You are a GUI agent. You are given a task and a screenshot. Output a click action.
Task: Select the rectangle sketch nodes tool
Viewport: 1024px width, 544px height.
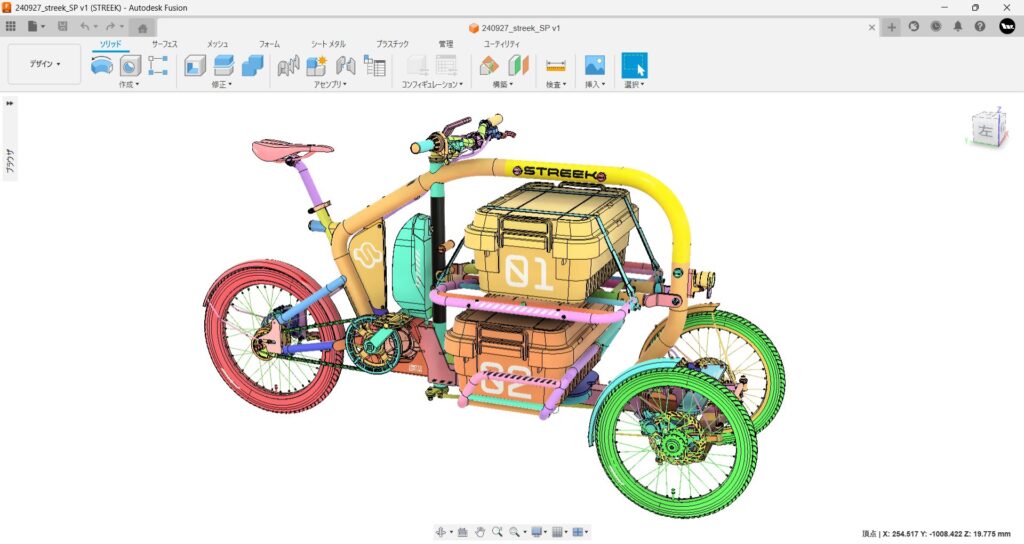pyautogui.click(x=158, y=65)
